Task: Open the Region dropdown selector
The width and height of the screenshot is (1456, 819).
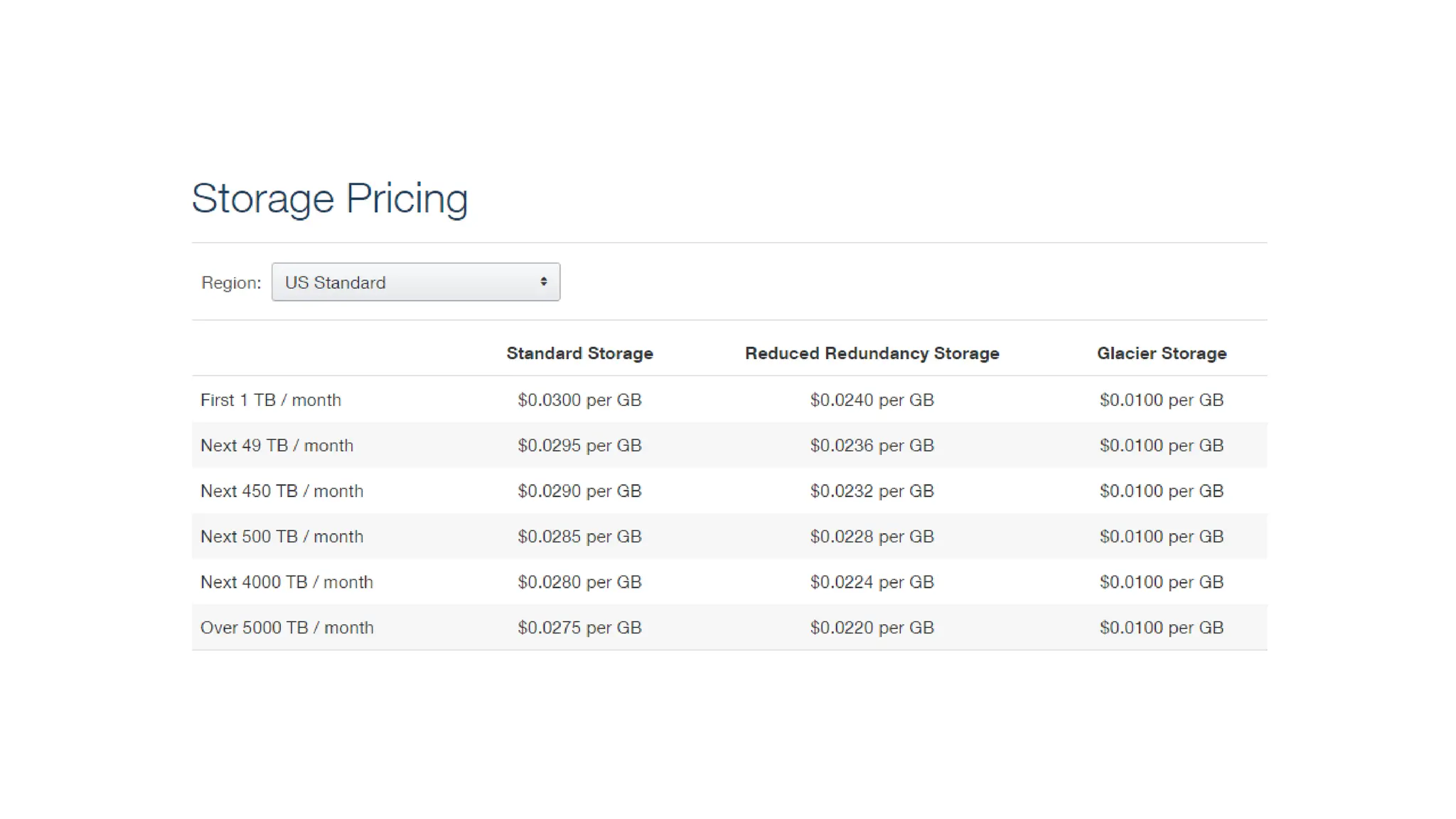Action: coord(415,282)
